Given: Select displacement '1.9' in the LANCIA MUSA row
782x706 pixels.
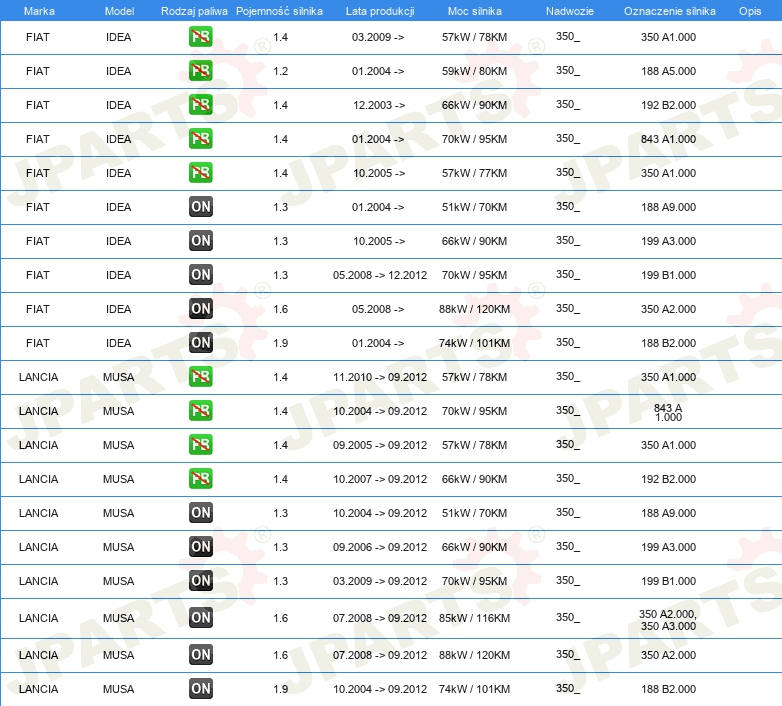Looking at the screenshot, I should pyautogui.click(x=280, y=689).
